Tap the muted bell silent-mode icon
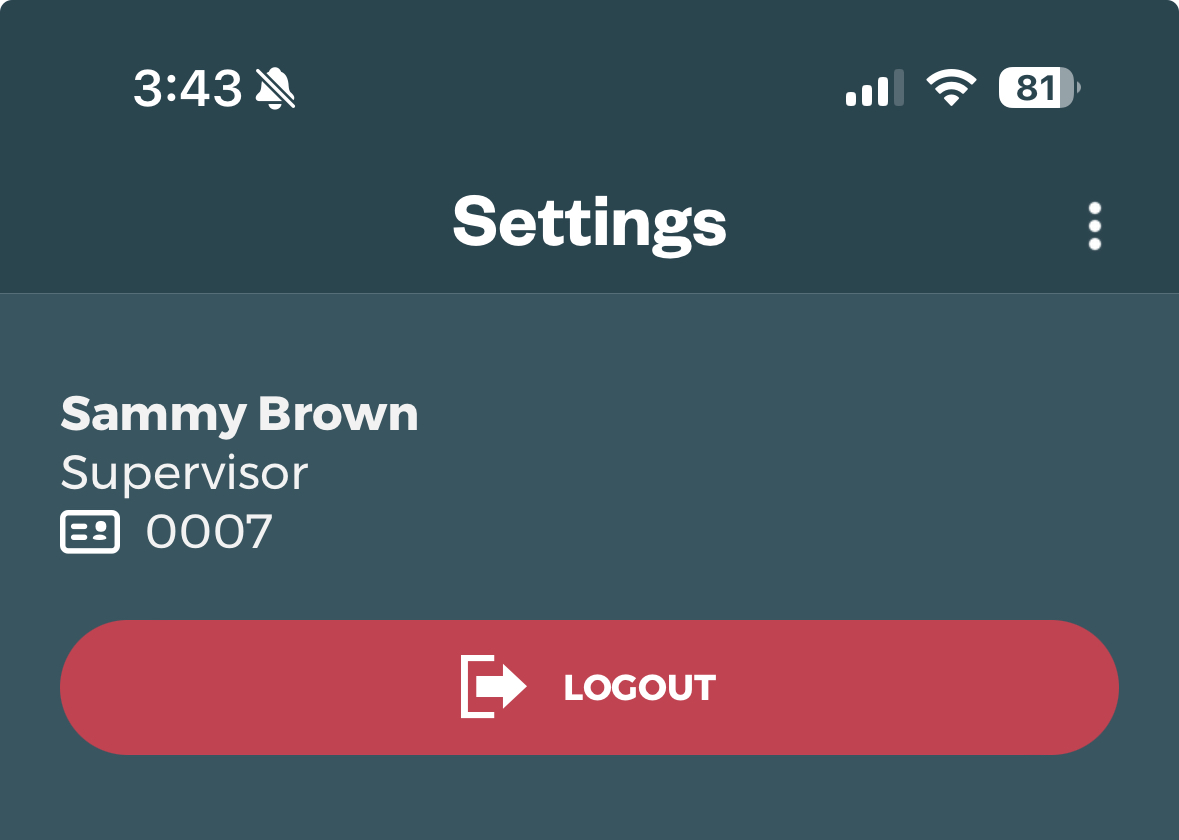Viewport: 1179px width, 840px height. click(x=275, y=89)
